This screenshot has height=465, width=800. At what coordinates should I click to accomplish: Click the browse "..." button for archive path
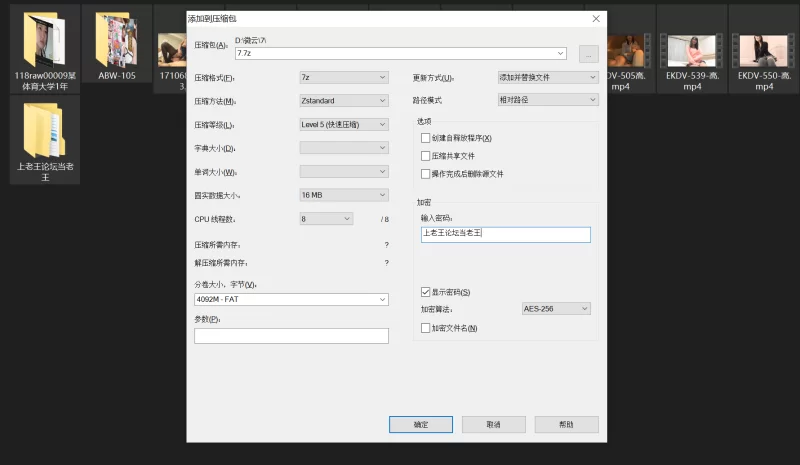[x=589, y=54]
